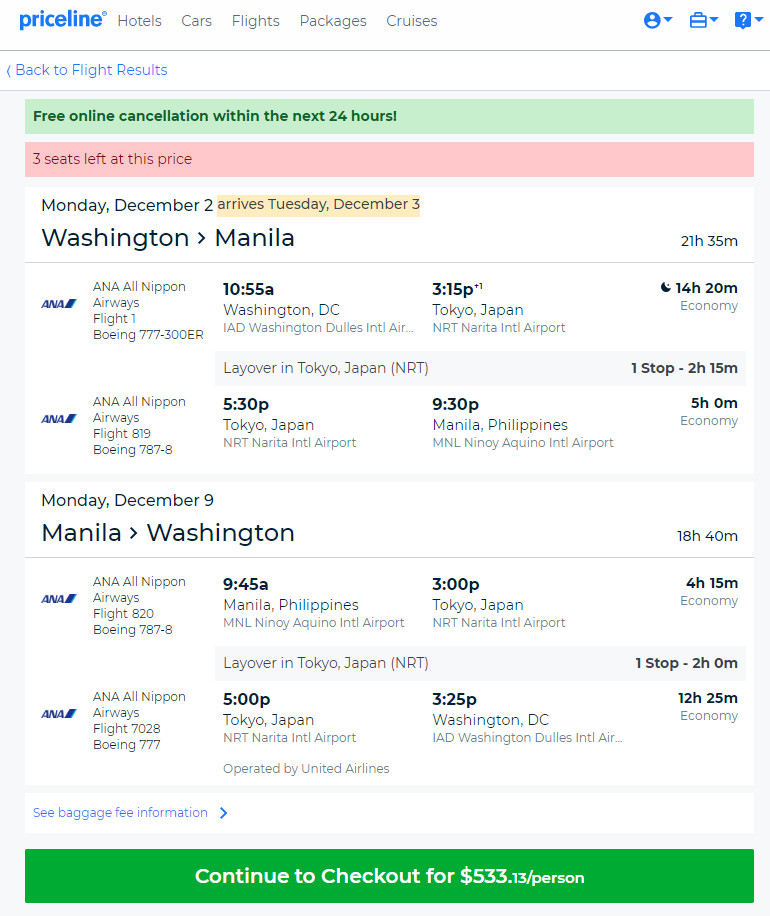Click the ANA logo for Flight 819
Image resolution: width=770 pixels, height=916 pixels.
pyautogui.click(x=58, y=419)
